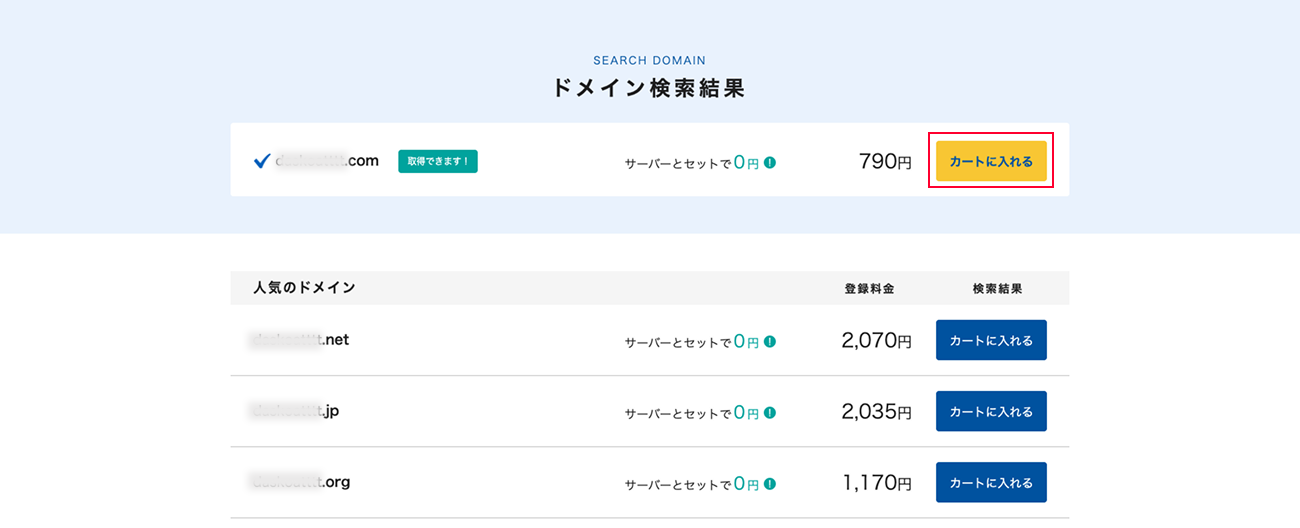The width and height of the screenshot is (1300, 528).
Task: Click the 登録料金 column header
Action: [869, 288]
